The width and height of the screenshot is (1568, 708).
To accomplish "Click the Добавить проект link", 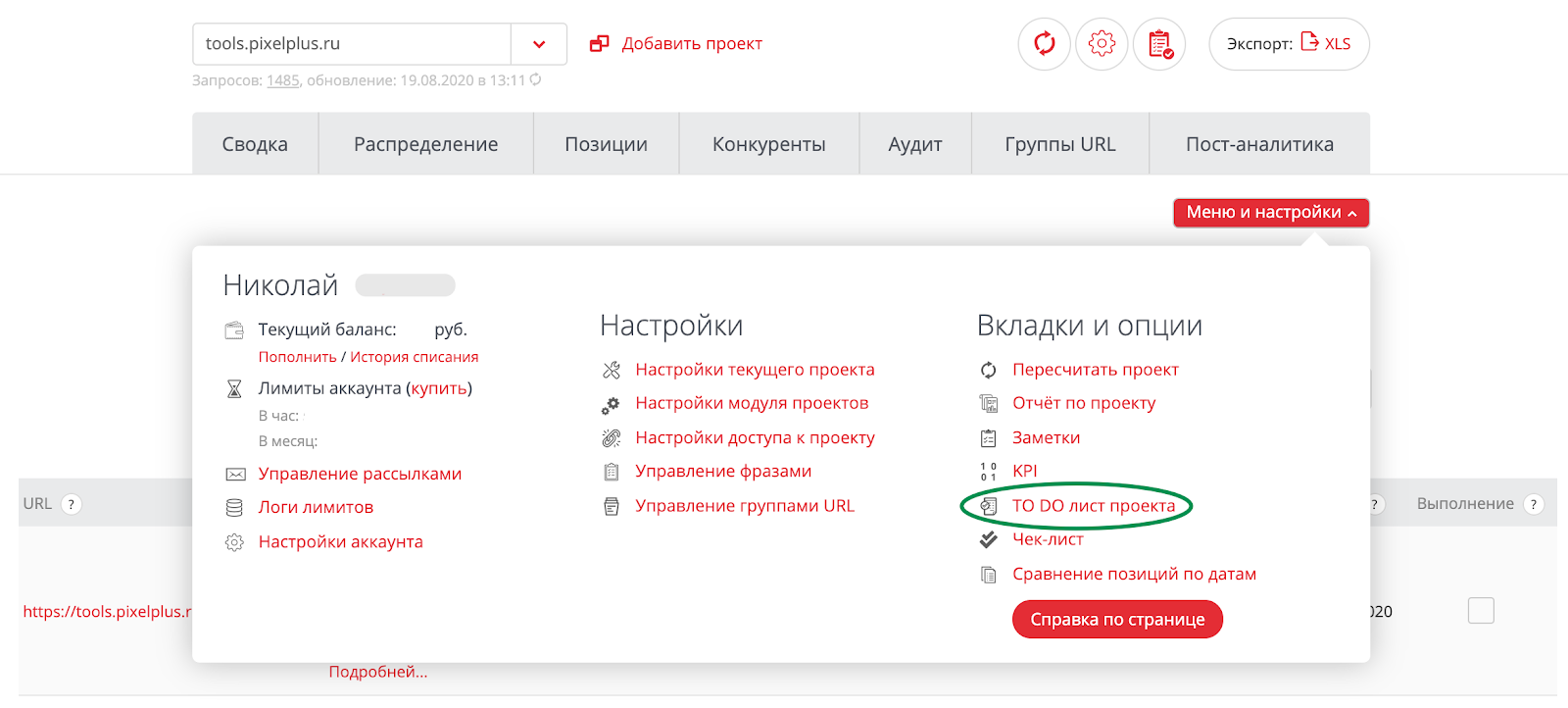I will (692, 43).
